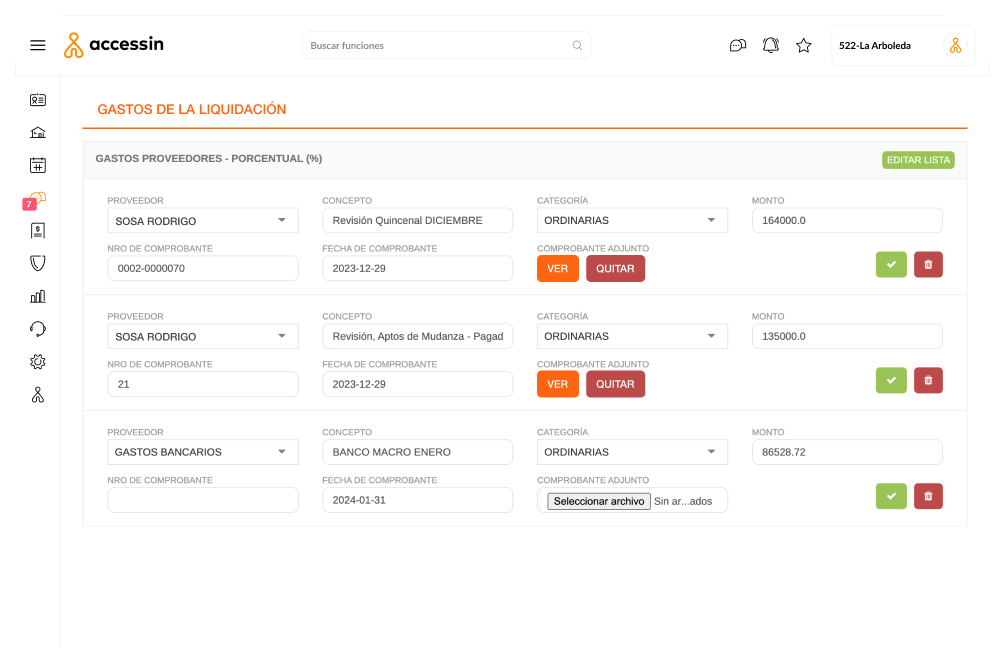Expand Proveedor dropdown in second expense row
This screenshot has height=664, width=1005.
coord(202,336)
